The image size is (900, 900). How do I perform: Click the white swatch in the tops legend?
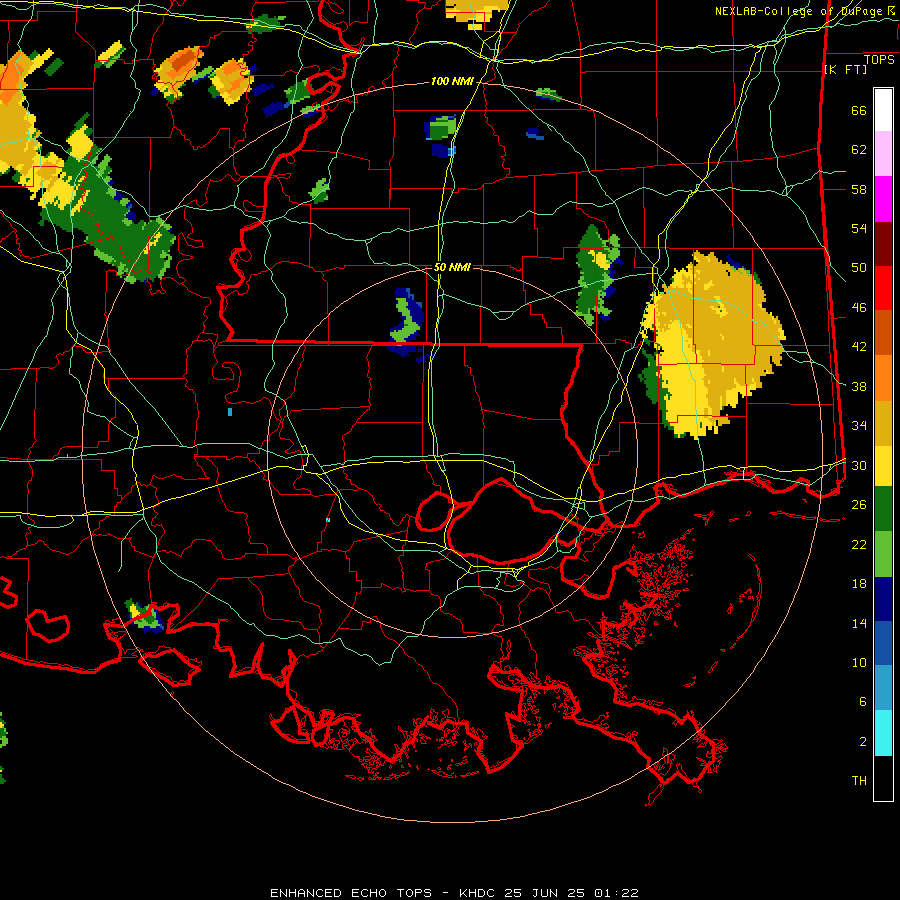point(883,110)
